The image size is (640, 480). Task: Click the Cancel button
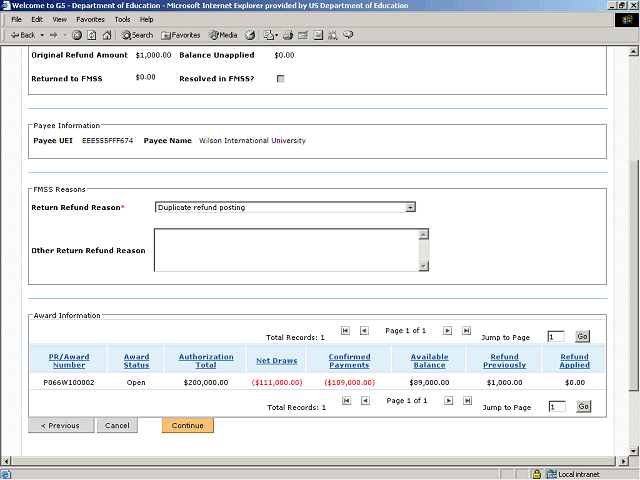pyautogui.click(x=117, y=426)
